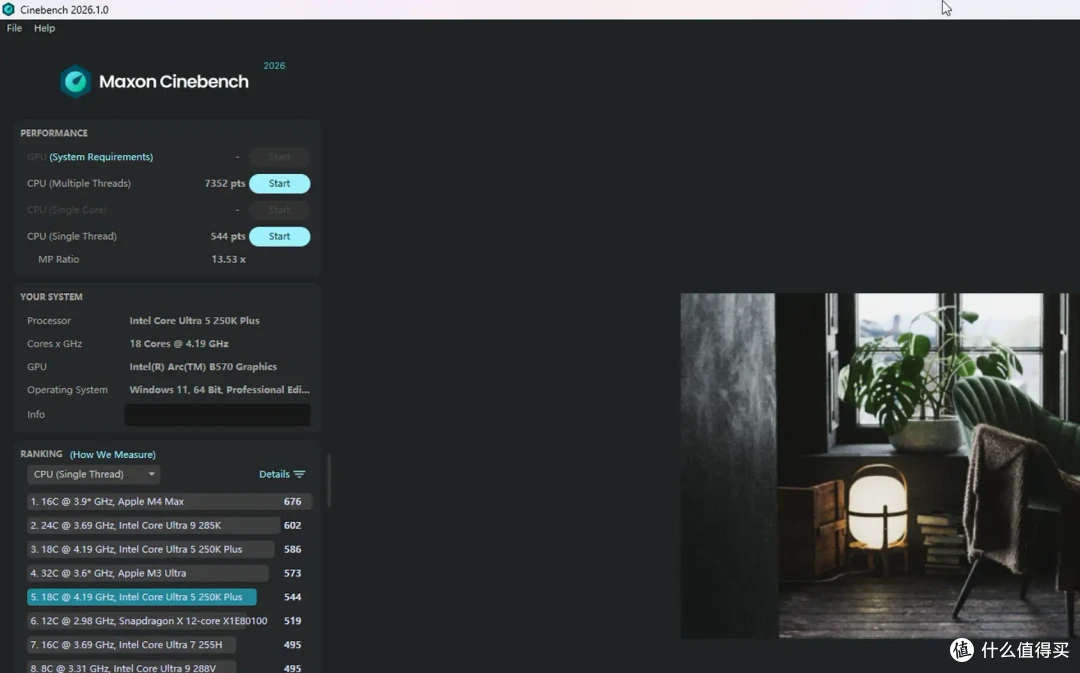
Task: Open the File menu
Action: coord(14,28)
